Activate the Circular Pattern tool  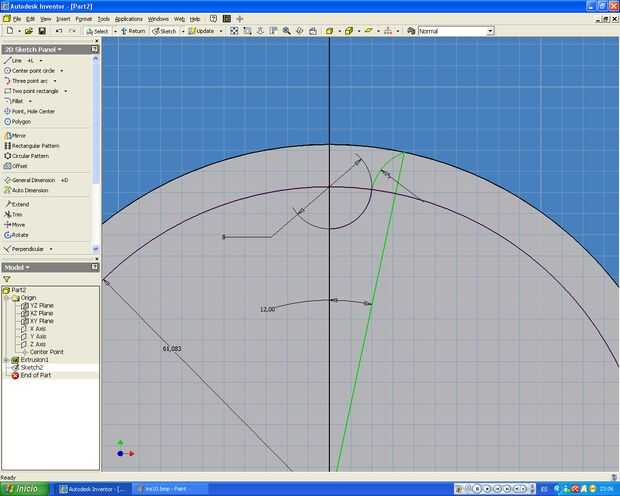point(26,156)
